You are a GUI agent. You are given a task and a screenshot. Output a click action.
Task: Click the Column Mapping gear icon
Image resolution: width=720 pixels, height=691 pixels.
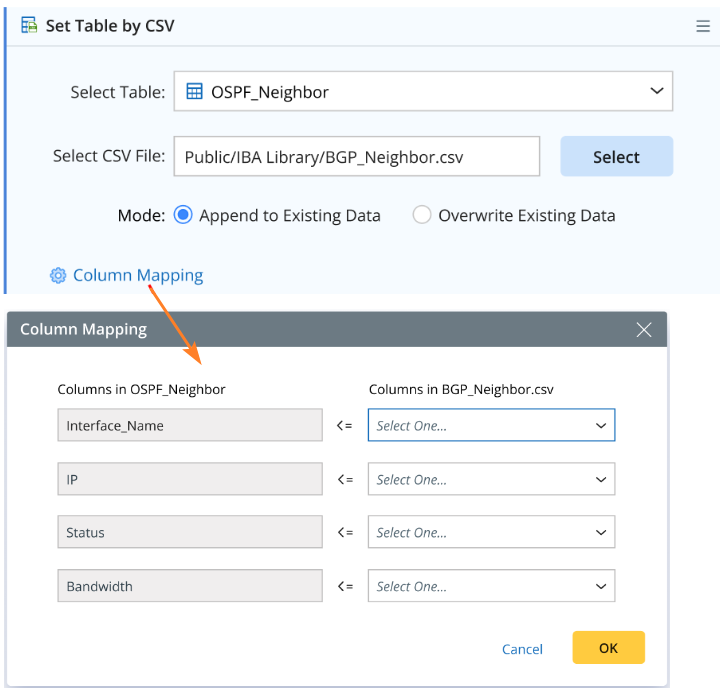click(58, 275)
